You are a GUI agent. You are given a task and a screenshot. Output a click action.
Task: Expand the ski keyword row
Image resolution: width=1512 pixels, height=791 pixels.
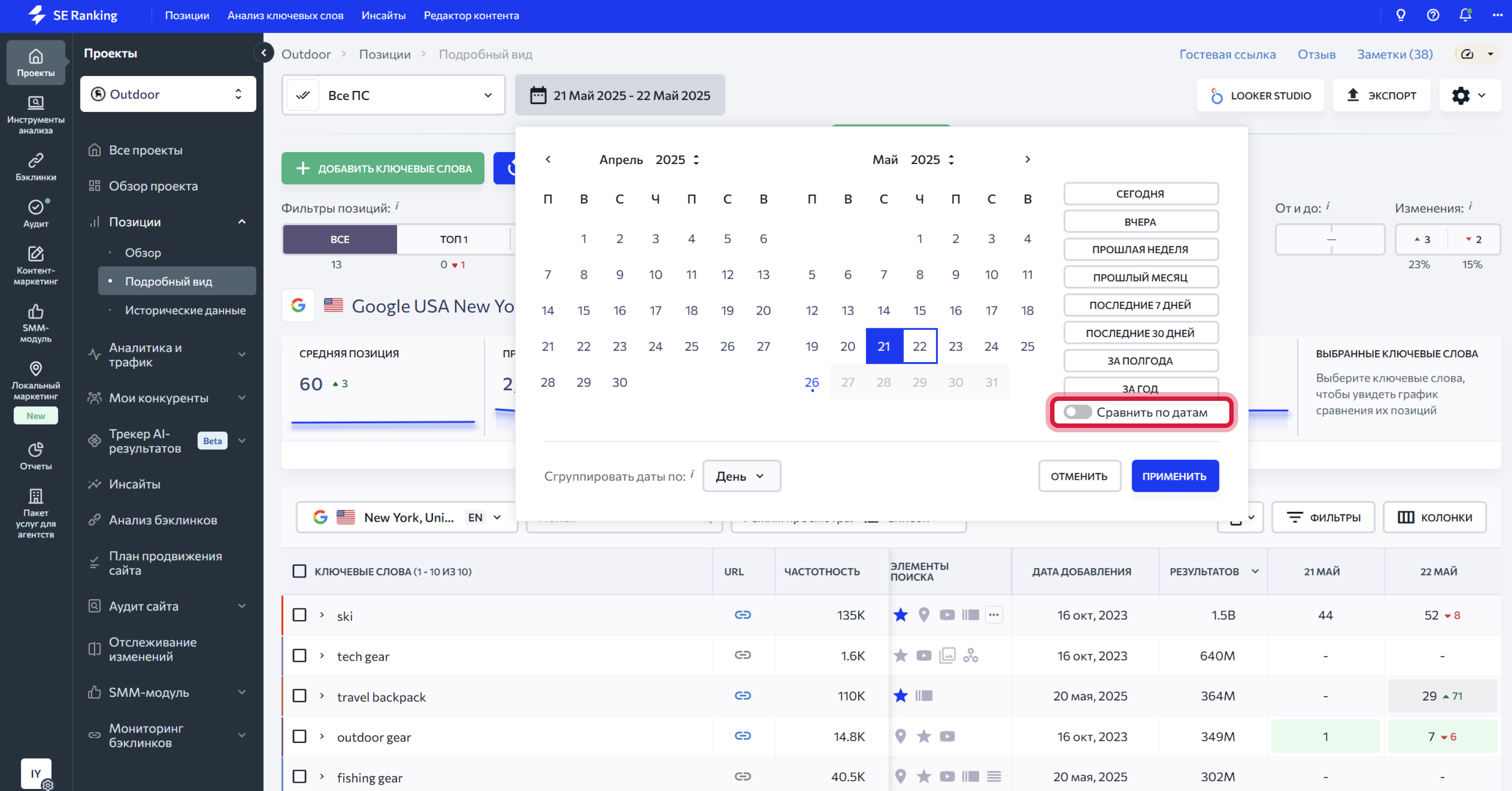[x=322, y=615]
